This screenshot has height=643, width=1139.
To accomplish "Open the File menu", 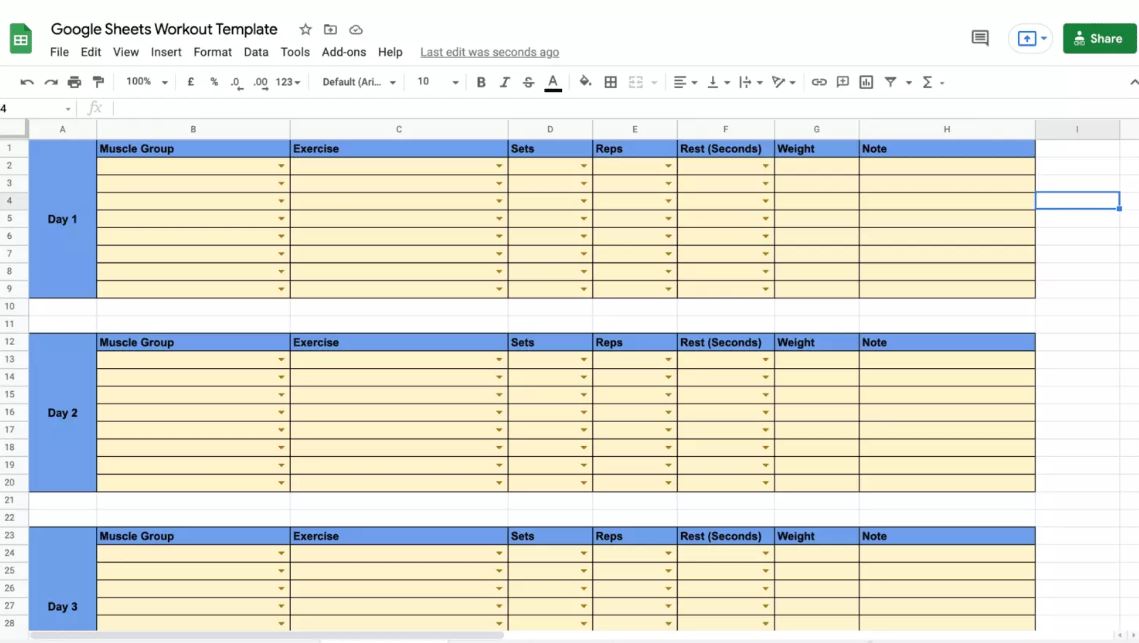I will (x=60, y=52).
